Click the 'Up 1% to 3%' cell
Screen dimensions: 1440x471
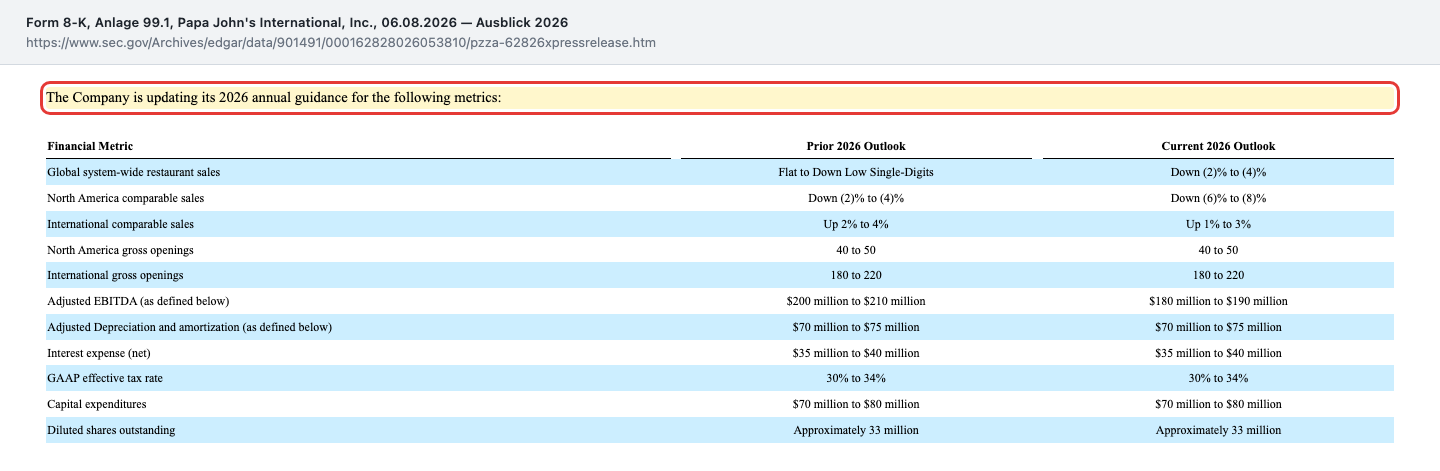coord(1218,224)
